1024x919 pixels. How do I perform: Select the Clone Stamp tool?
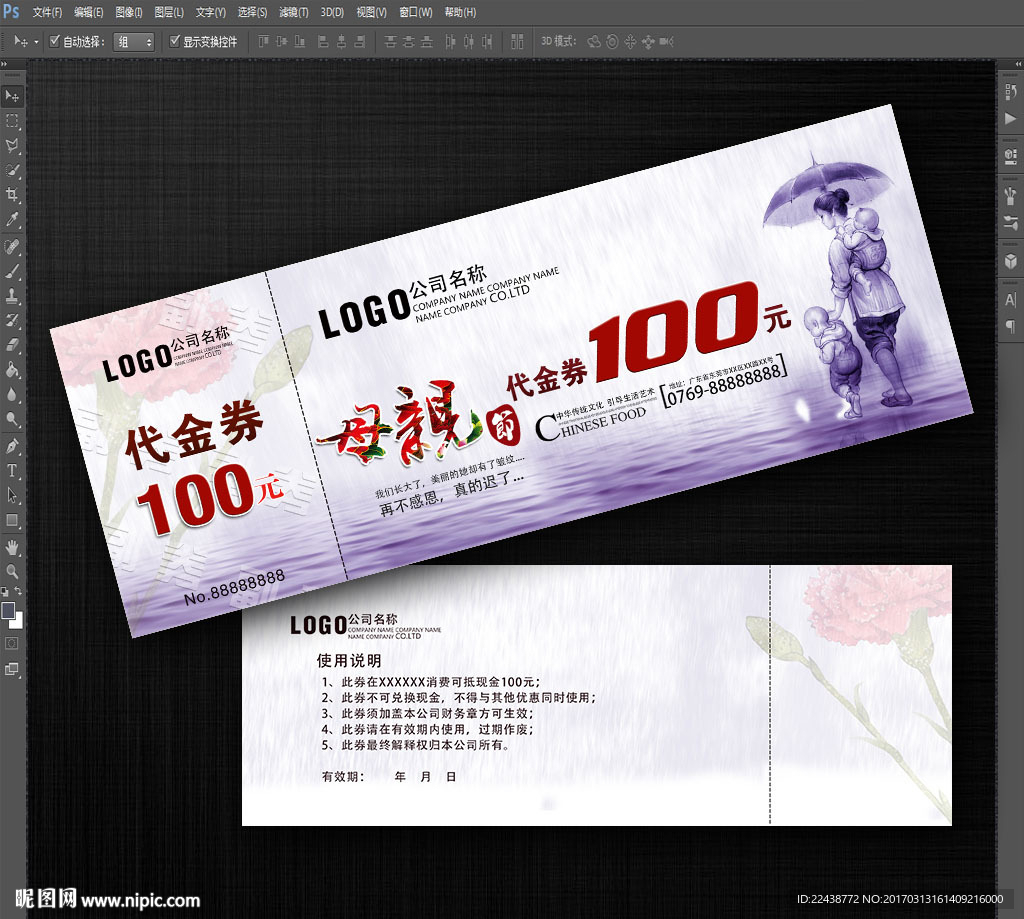point(12,296)
